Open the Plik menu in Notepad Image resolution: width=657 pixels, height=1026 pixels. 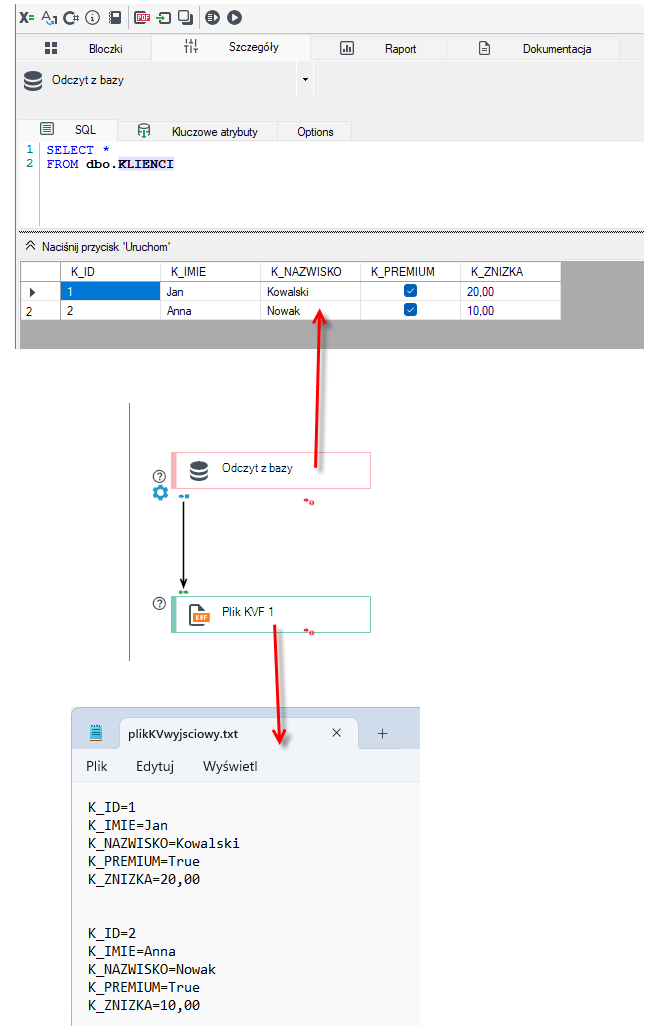96,766
